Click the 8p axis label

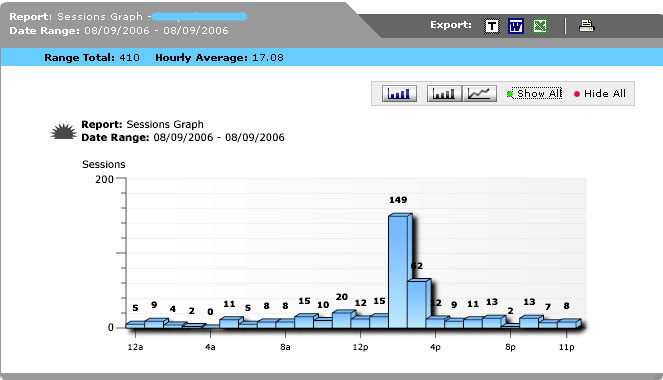tap(510, 347)
